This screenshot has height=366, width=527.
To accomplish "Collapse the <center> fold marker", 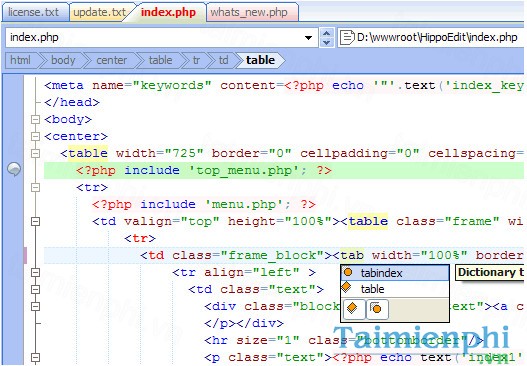I will [35, 136].
